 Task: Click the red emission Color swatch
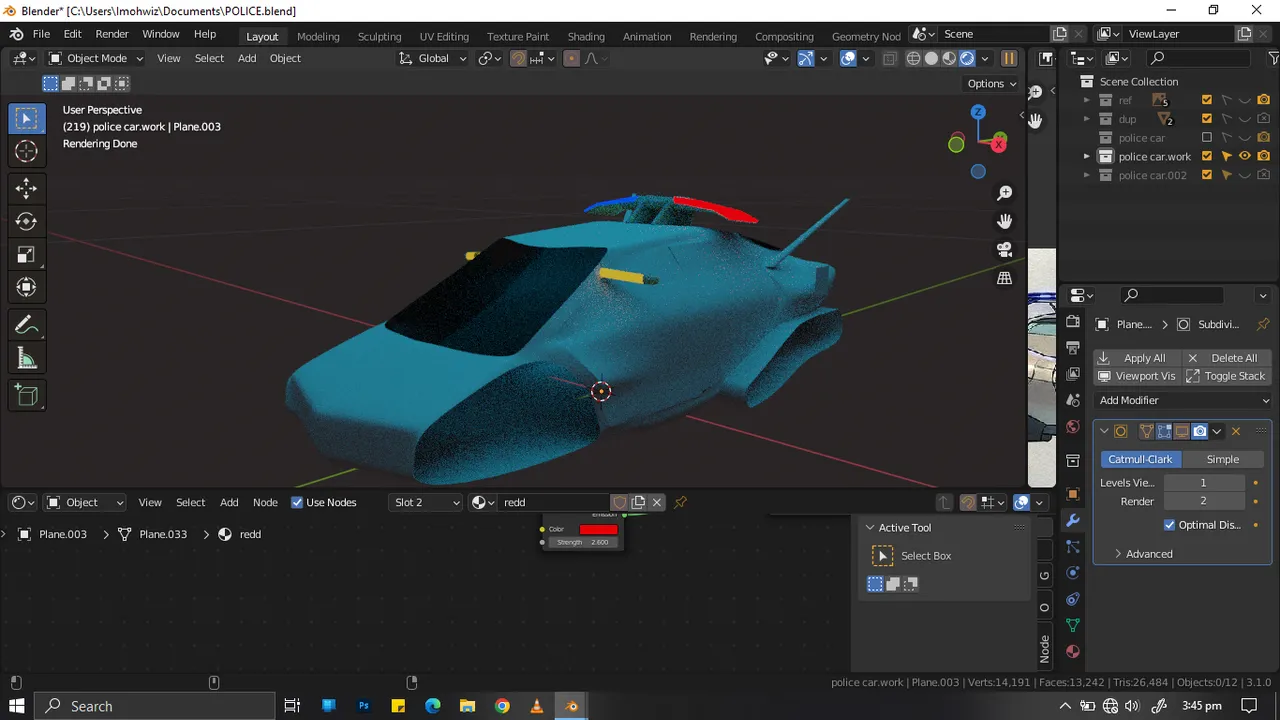(x=598, y=529)
